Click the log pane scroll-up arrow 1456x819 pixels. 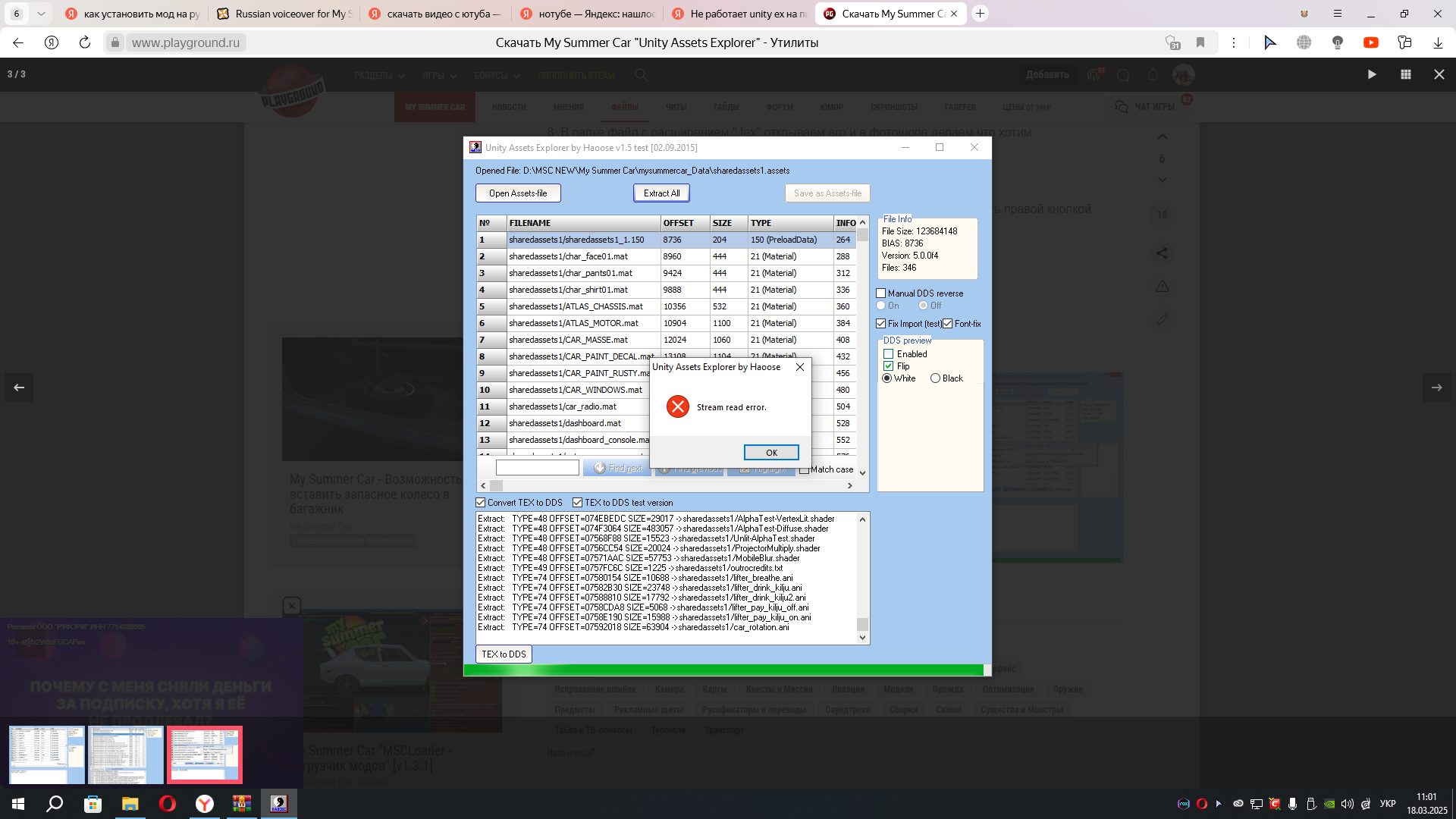coord(862,519)
